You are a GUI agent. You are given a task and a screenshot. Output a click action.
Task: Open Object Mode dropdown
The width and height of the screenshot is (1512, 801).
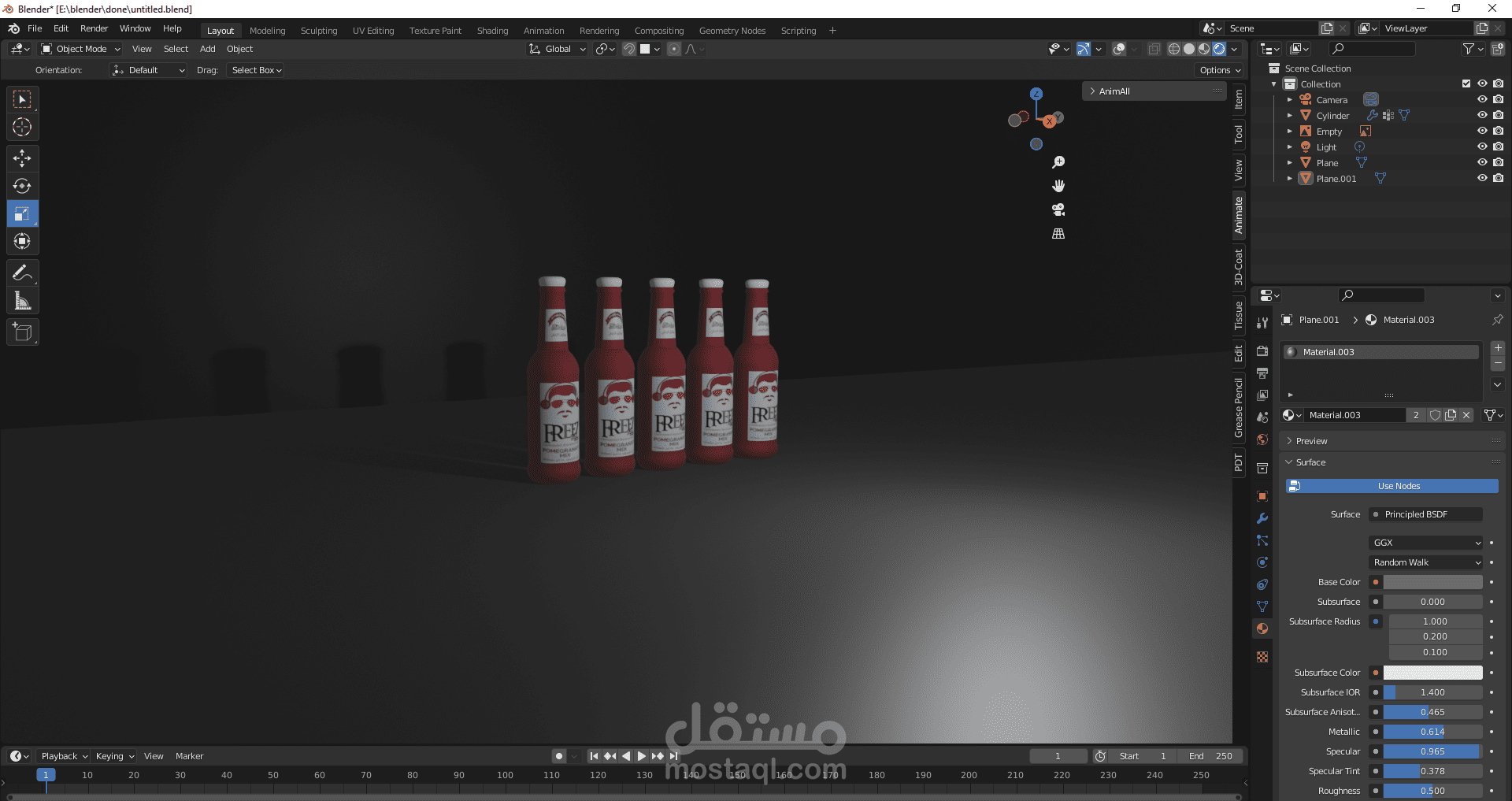pyautogui.click(x=80, y=49)
